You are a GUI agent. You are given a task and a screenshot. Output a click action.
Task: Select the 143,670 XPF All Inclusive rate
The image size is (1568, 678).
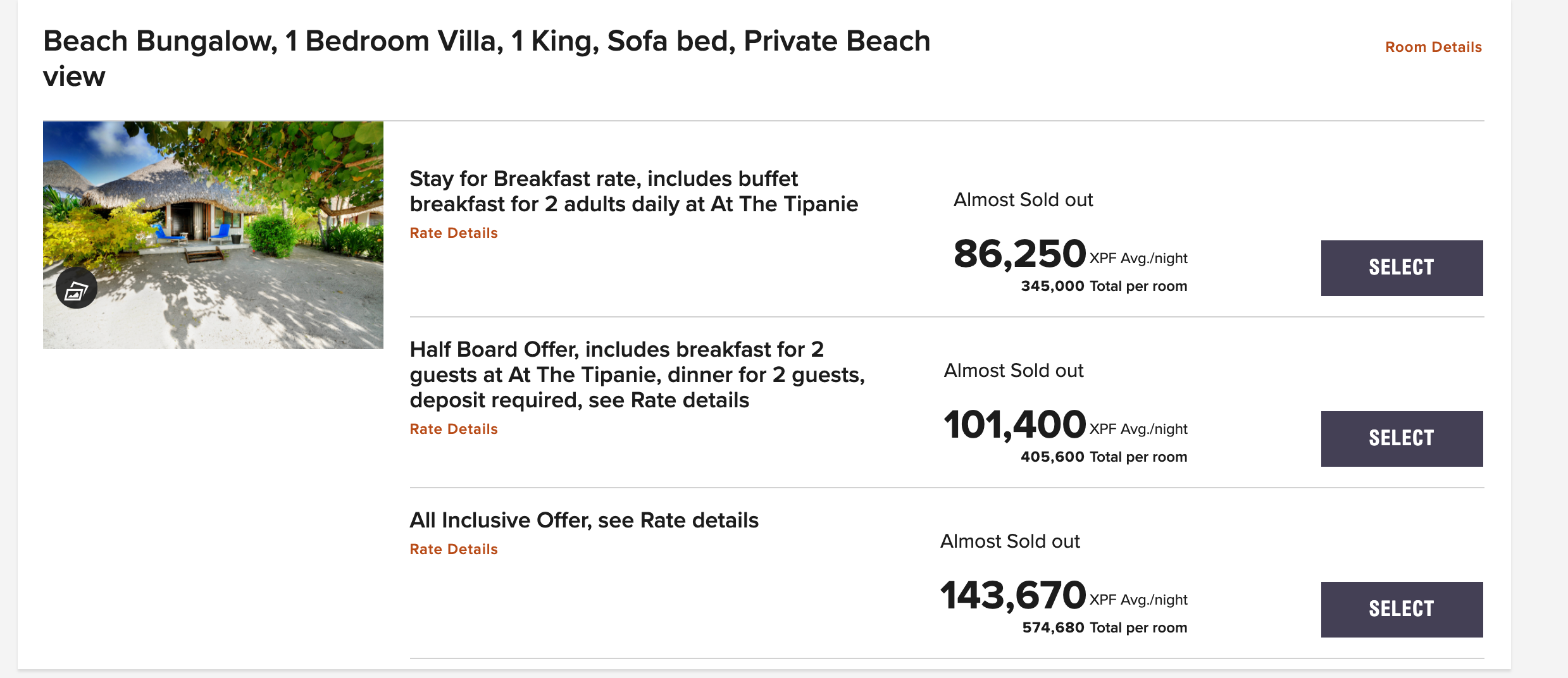[x=1402, y=610]
